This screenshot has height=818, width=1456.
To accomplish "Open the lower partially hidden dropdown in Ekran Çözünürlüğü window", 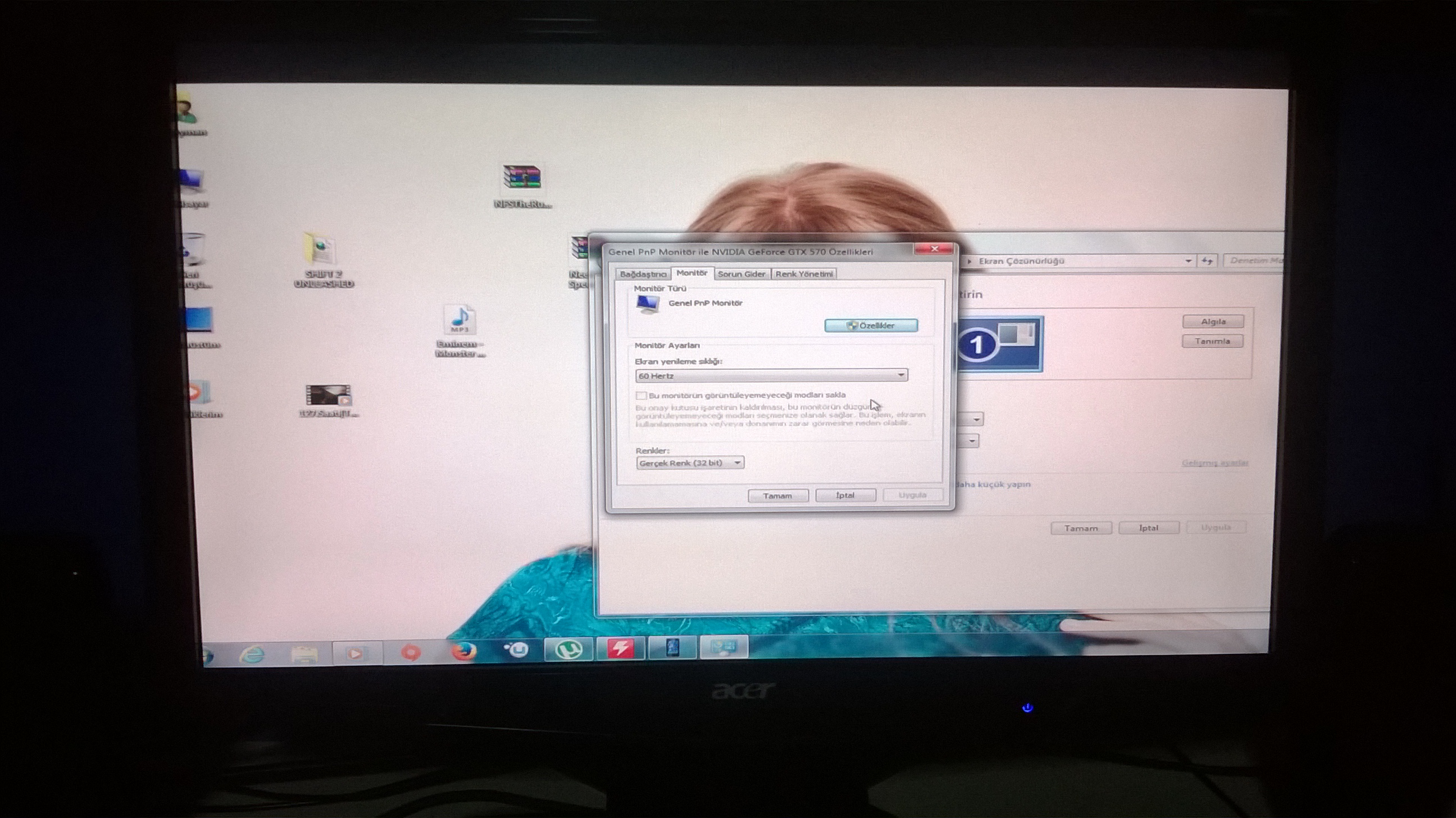I will point(968,441).
